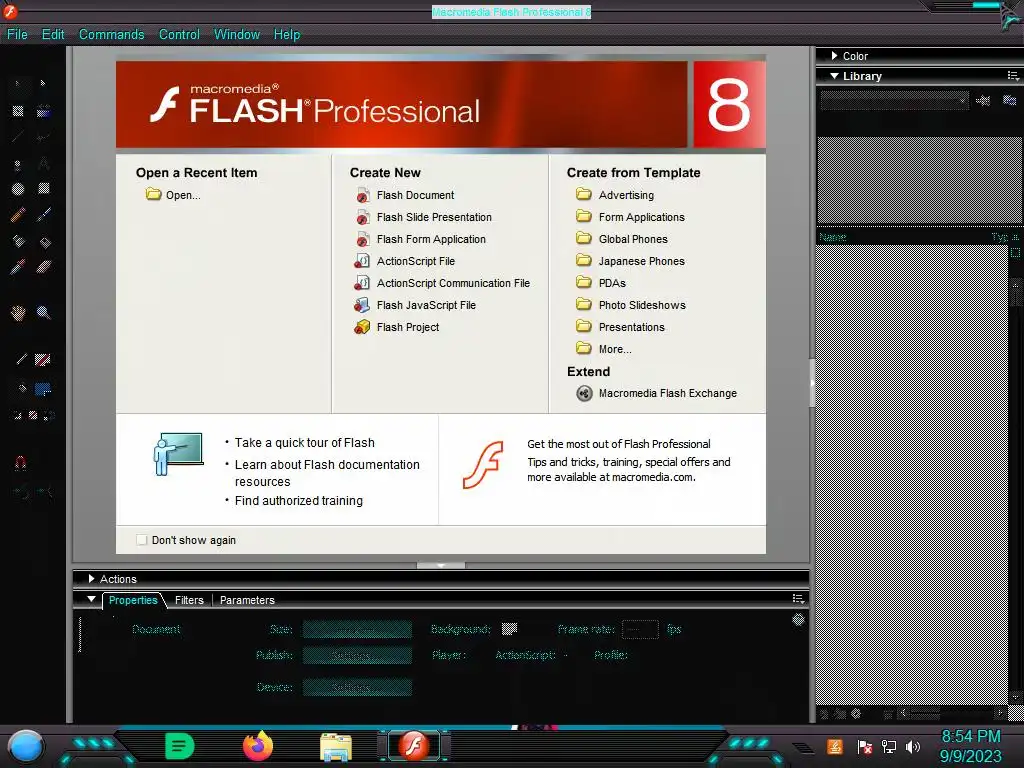Toggle the Snap to Objects magnet

[20, 463]
